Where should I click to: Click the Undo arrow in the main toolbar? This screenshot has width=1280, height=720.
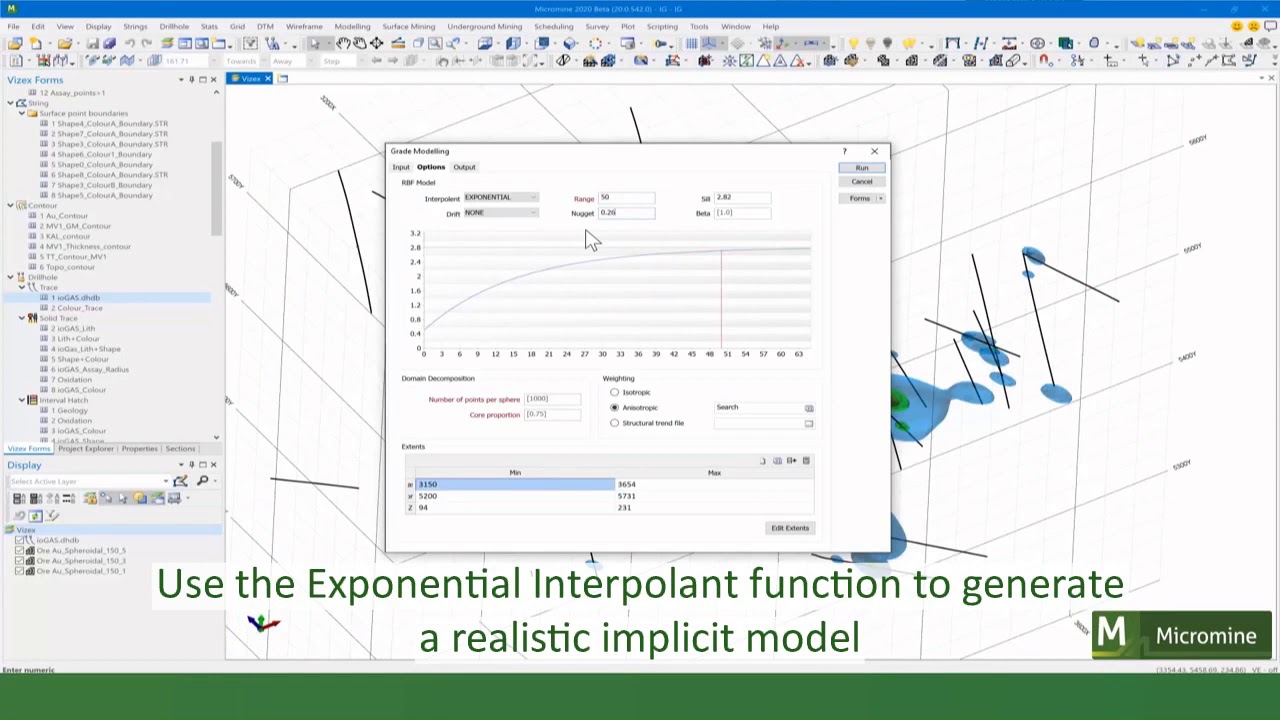(x=130, y=44)
